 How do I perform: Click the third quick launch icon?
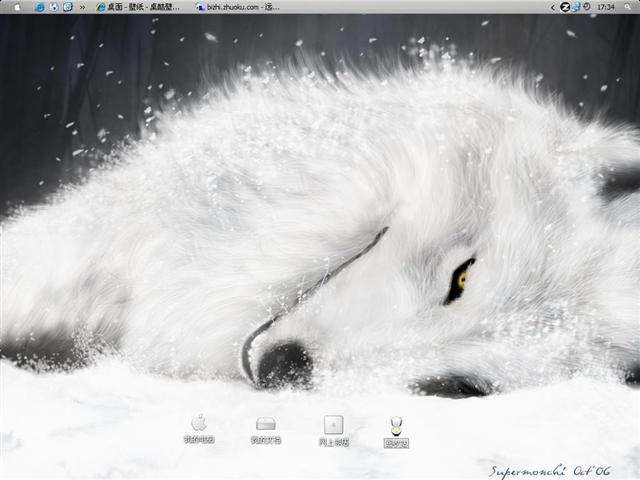(x=67, y=6)
